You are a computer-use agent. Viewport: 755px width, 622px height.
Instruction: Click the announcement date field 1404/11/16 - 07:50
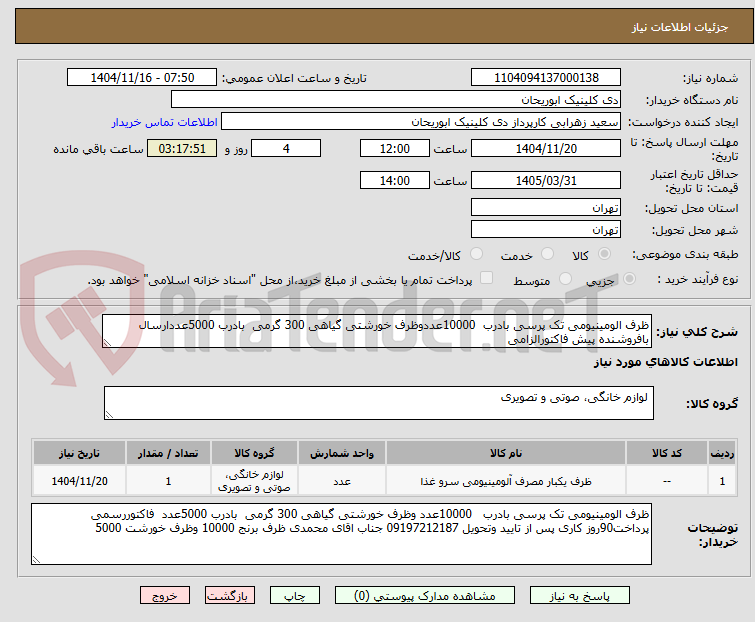pos(142,78)
